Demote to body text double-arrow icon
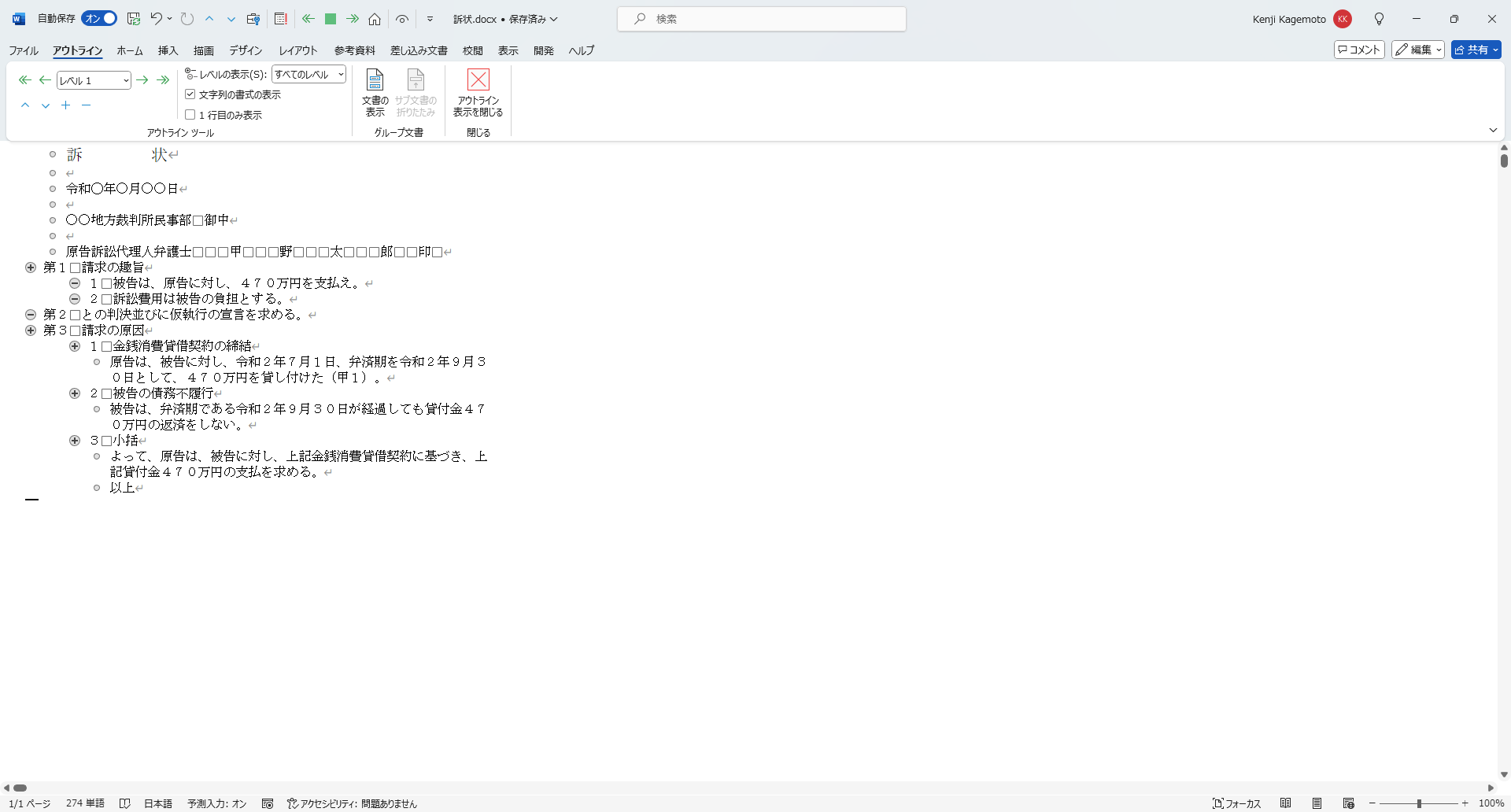Image resolution: width=1511 pixels, height=812 pixels. (x=163, y=80)
